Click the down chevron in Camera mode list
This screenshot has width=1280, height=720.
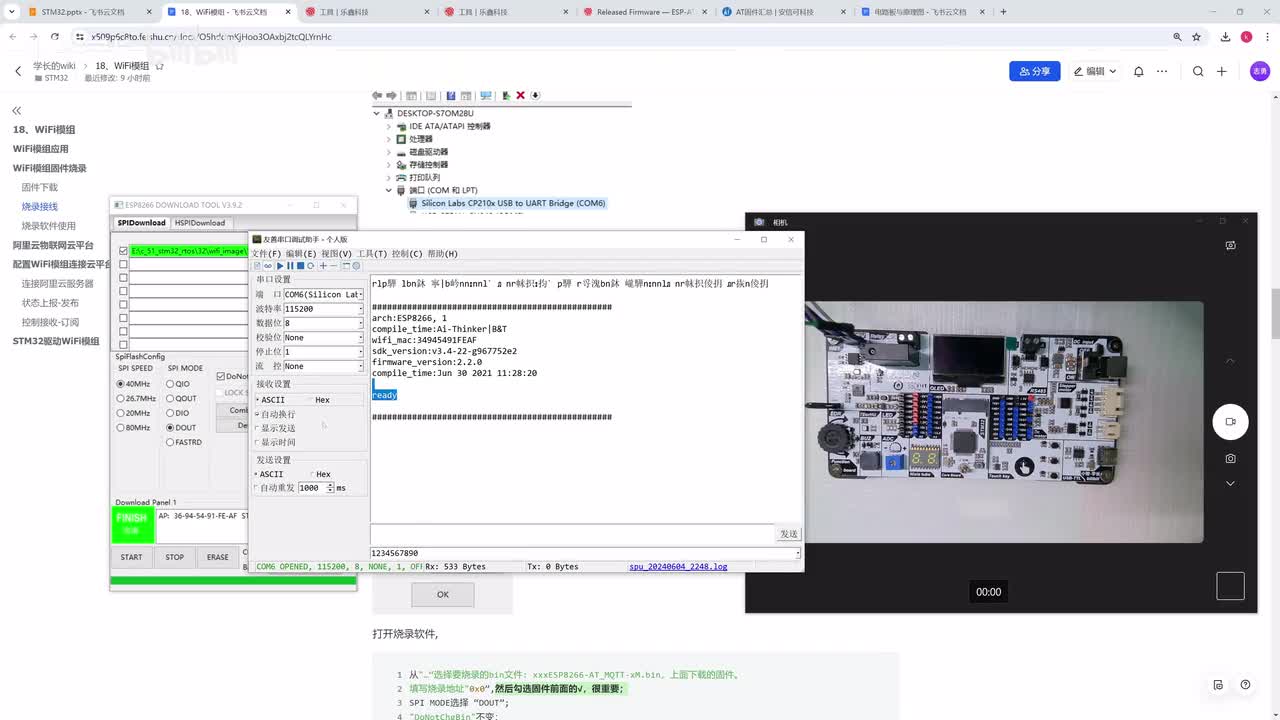click(1230, 483)
